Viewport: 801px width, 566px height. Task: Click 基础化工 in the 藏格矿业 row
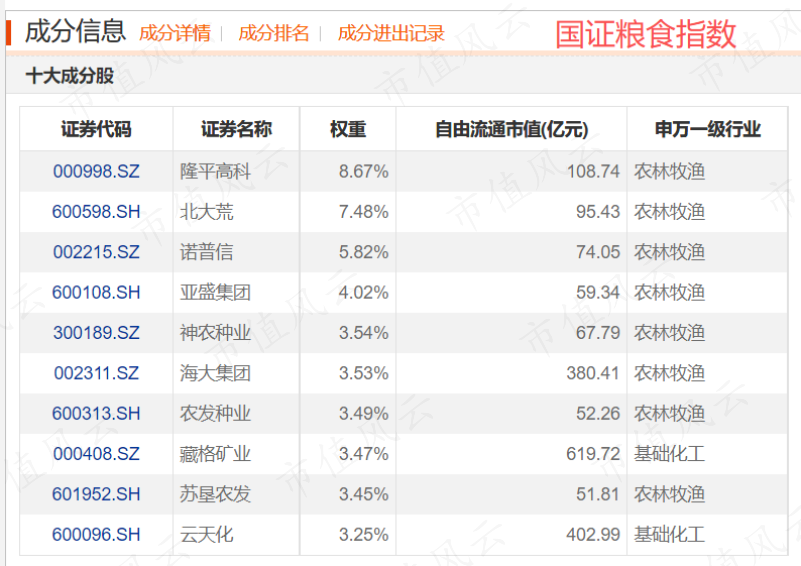point(669,454)
